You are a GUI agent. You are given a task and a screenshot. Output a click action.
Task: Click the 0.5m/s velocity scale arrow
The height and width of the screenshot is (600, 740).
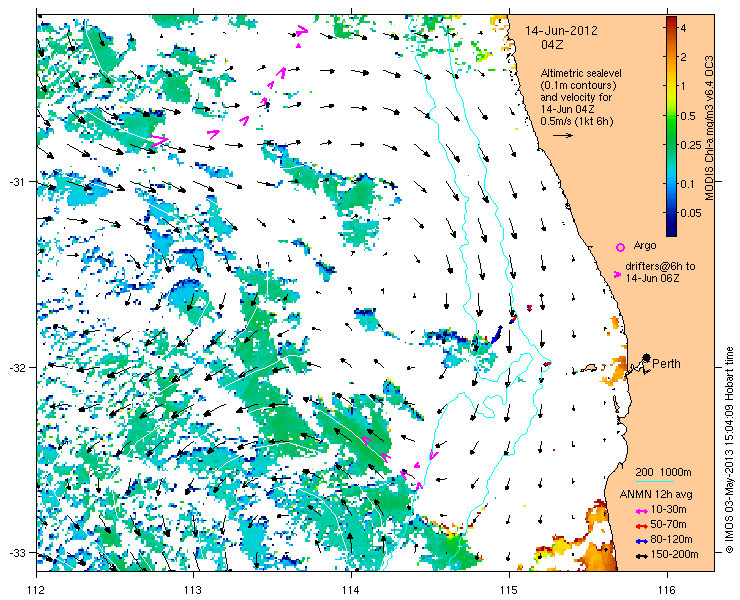(x=563, y=135)
